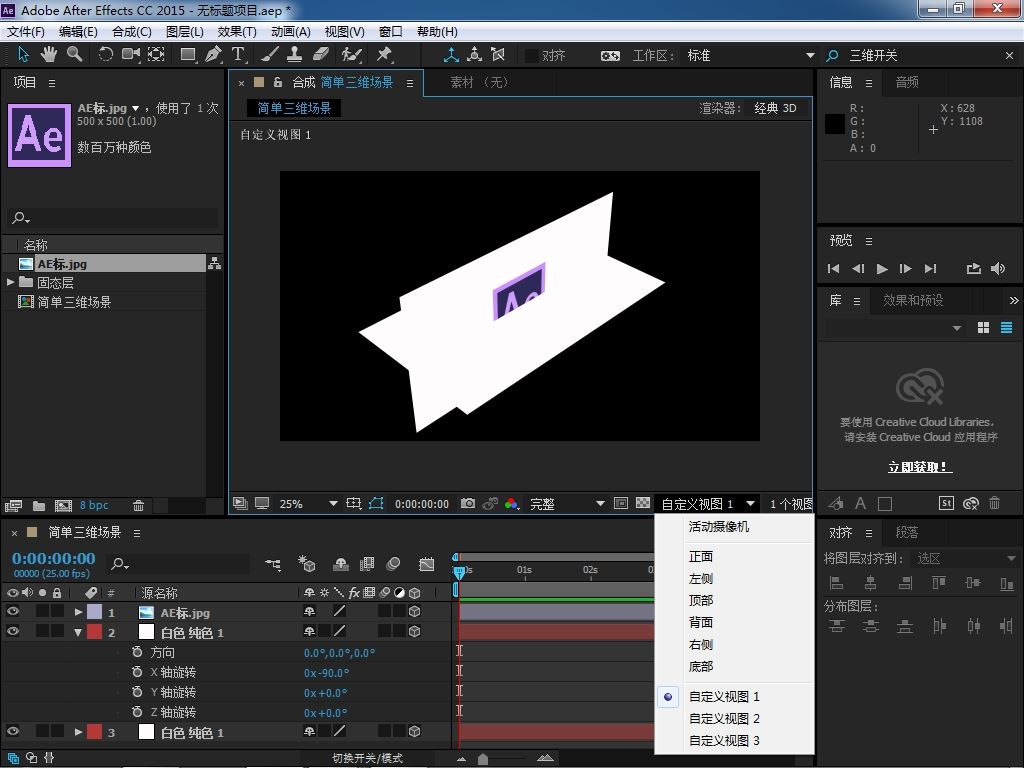This screenshot has width=1024, height=768.
Task: Select the Eraser tool
Action: click(x=321, y=55)
